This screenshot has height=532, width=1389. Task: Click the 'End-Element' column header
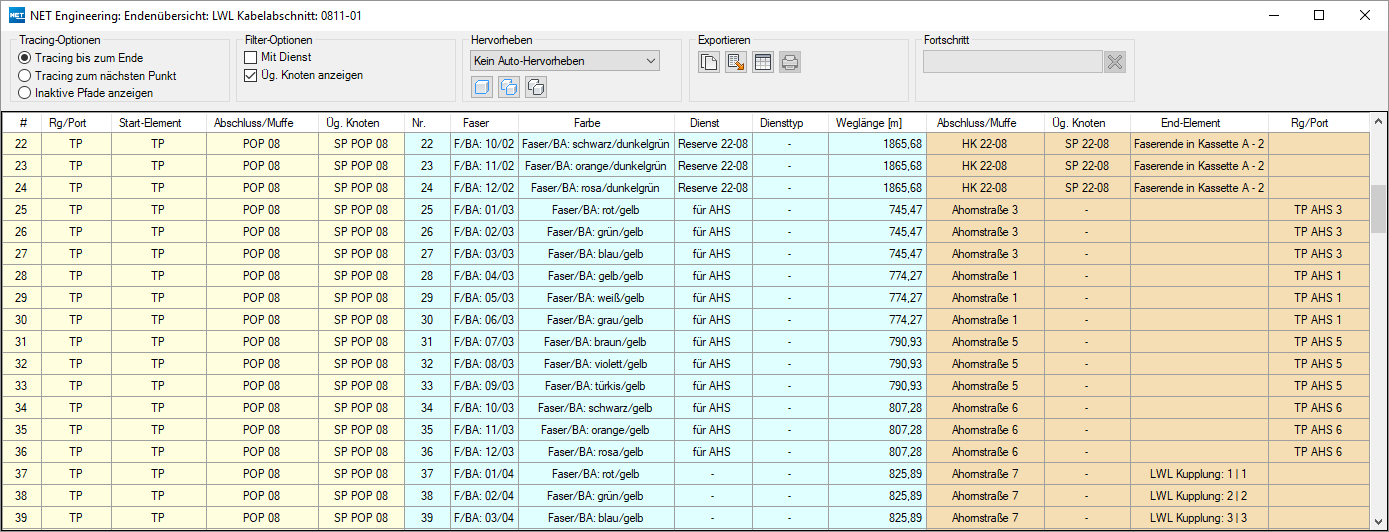pyautogui.click(x=1198, y=123)
